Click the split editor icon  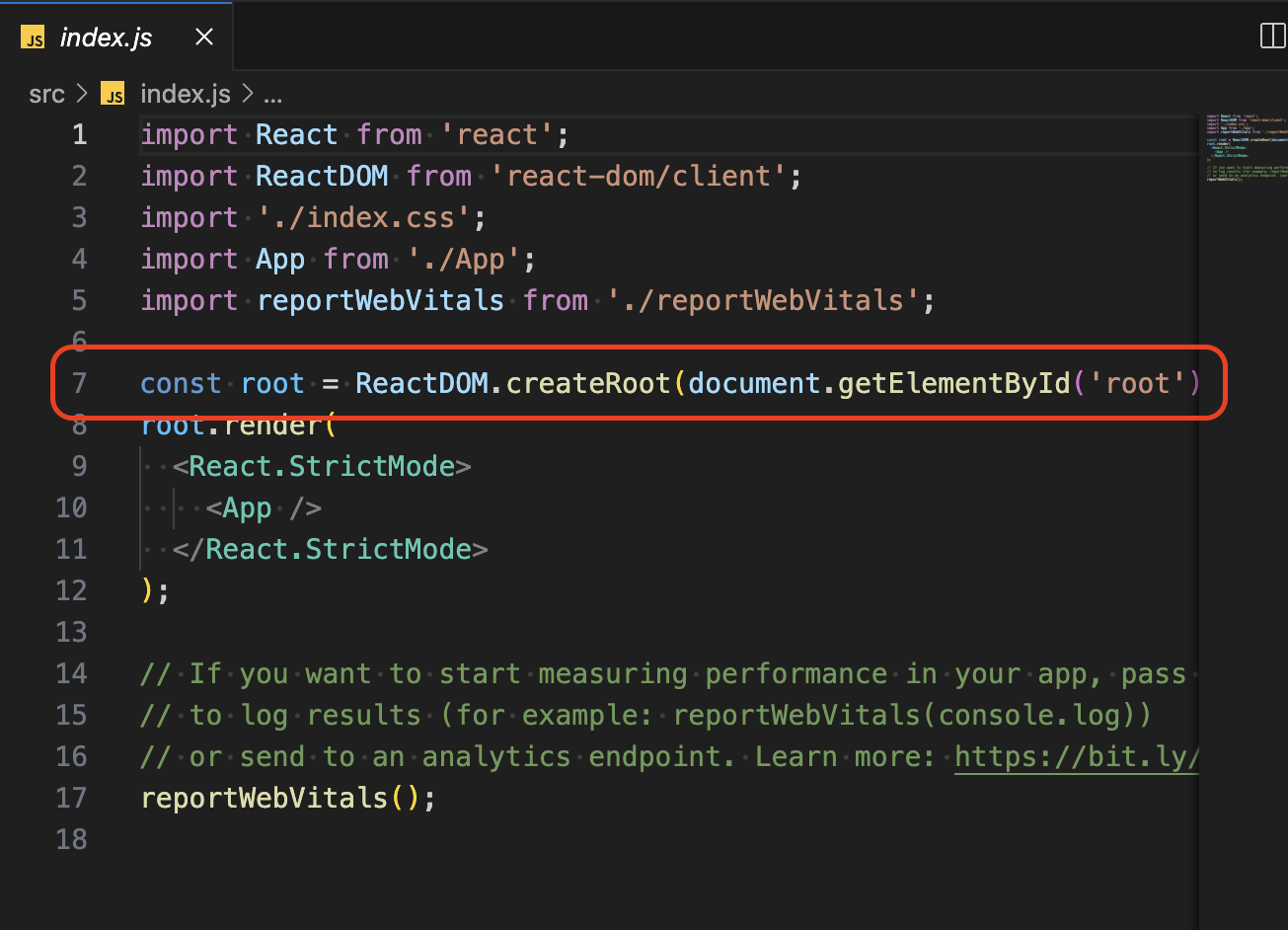[x=1273, y=37]
